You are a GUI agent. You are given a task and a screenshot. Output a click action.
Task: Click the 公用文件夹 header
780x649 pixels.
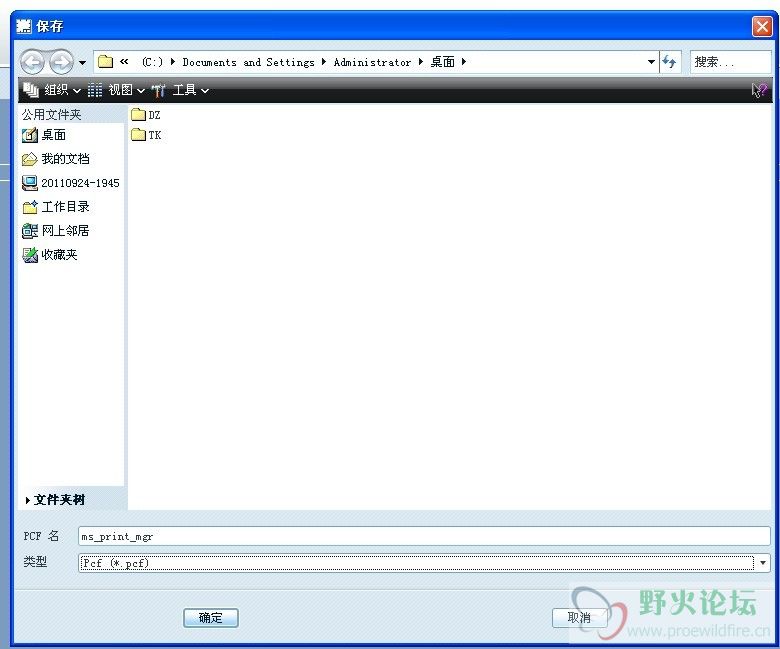pyautogui.click(x=51, y=114)
